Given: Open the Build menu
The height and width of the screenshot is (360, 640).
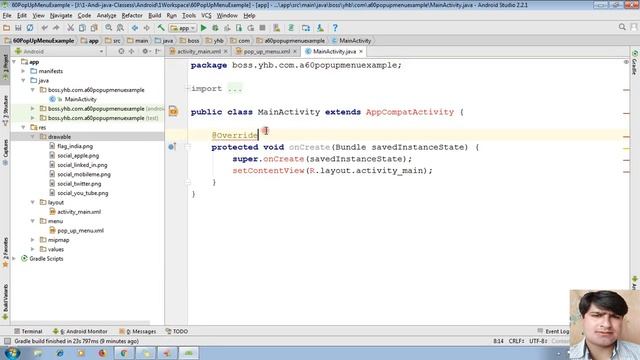Looking at the screenshot, I should point(154,16).
